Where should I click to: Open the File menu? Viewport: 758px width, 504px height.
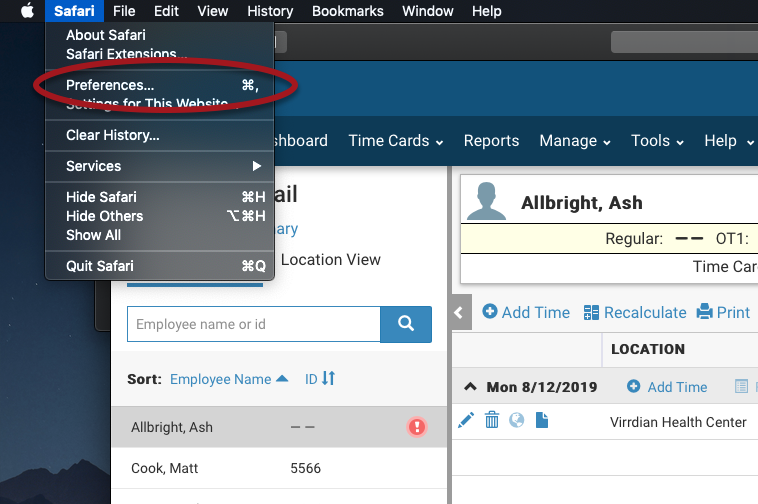124,11
